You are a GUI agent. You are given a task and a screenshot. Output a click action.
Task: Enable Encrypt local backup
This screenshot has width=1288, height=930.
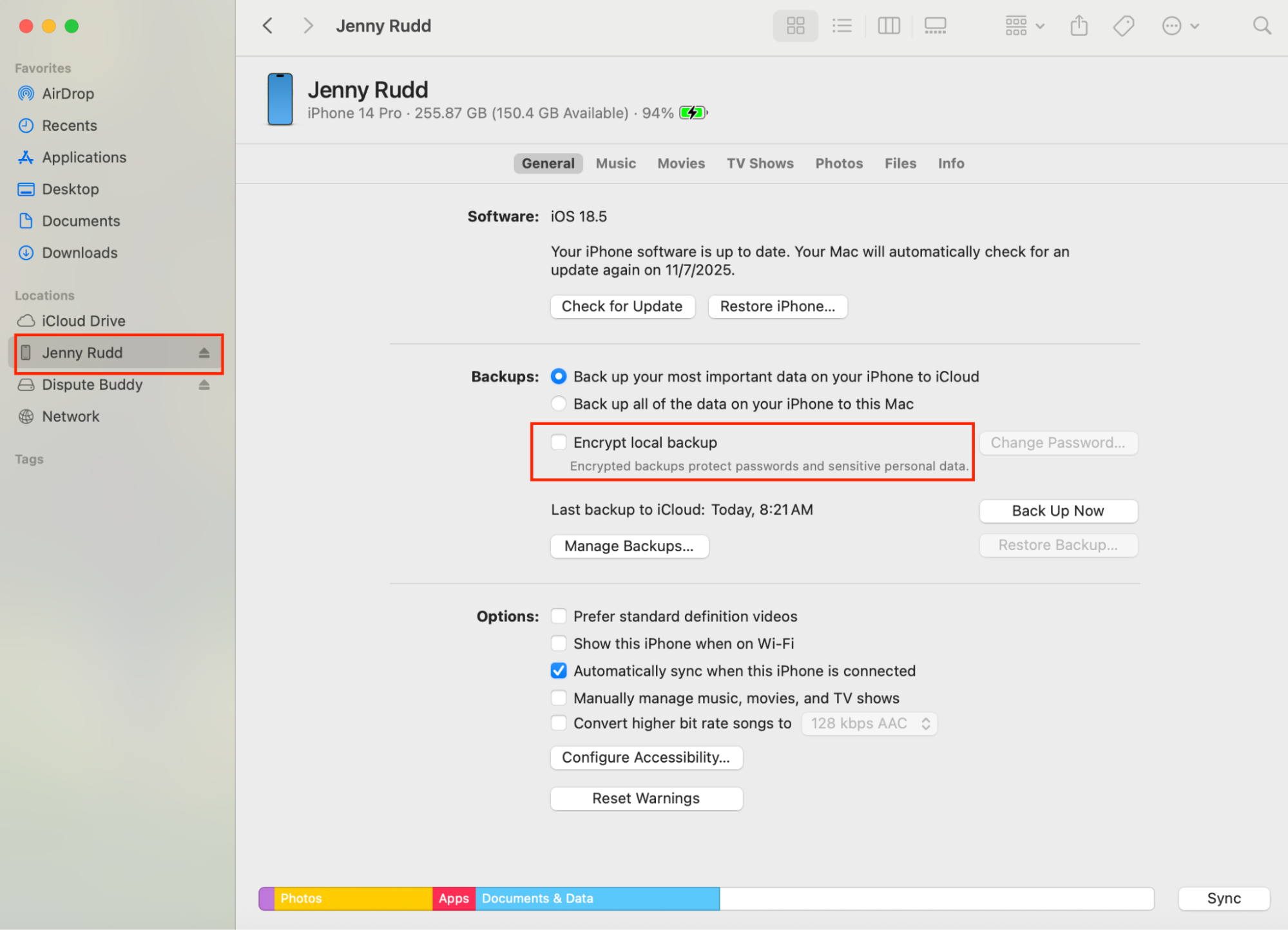(x=558, y=442)
